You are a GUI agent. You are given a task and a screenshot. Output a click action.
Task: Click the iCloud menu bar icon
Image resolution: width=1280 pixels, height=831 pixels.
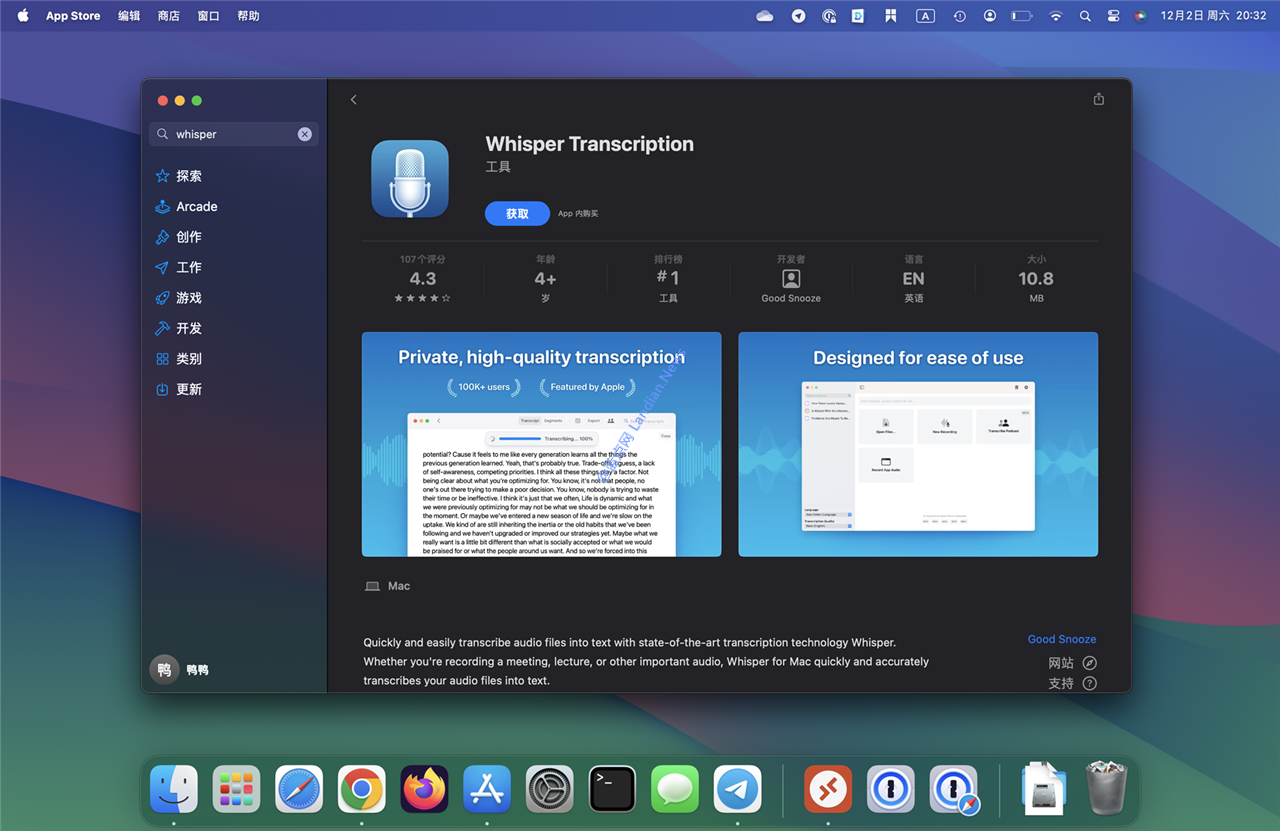[x=765, y=16]
